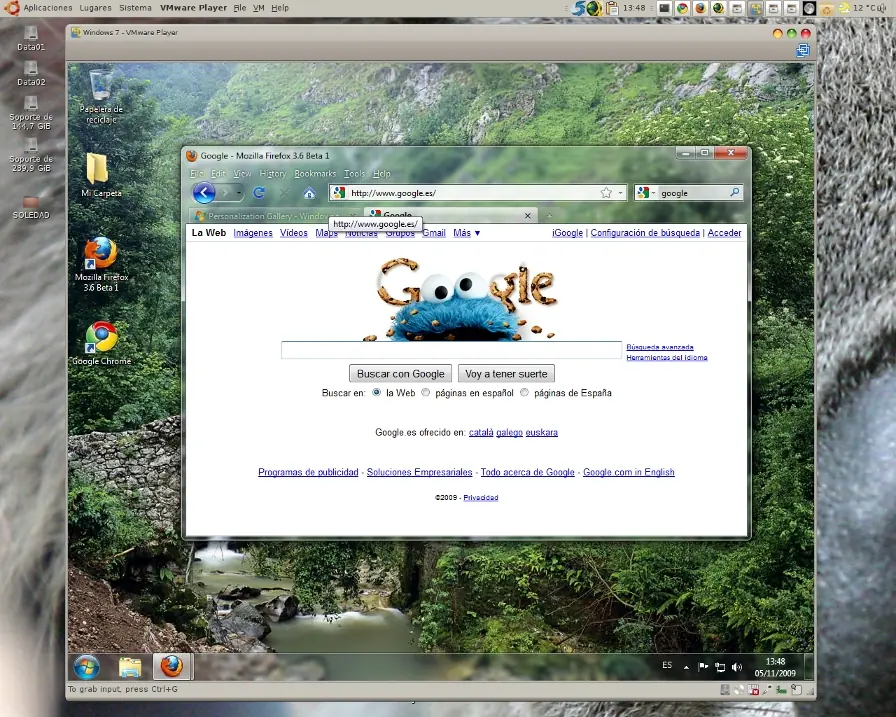Image resolution: width=896 pixels, height=717 pixels.
Task: Open the File menu in Firefox
Action: (196, 174)
